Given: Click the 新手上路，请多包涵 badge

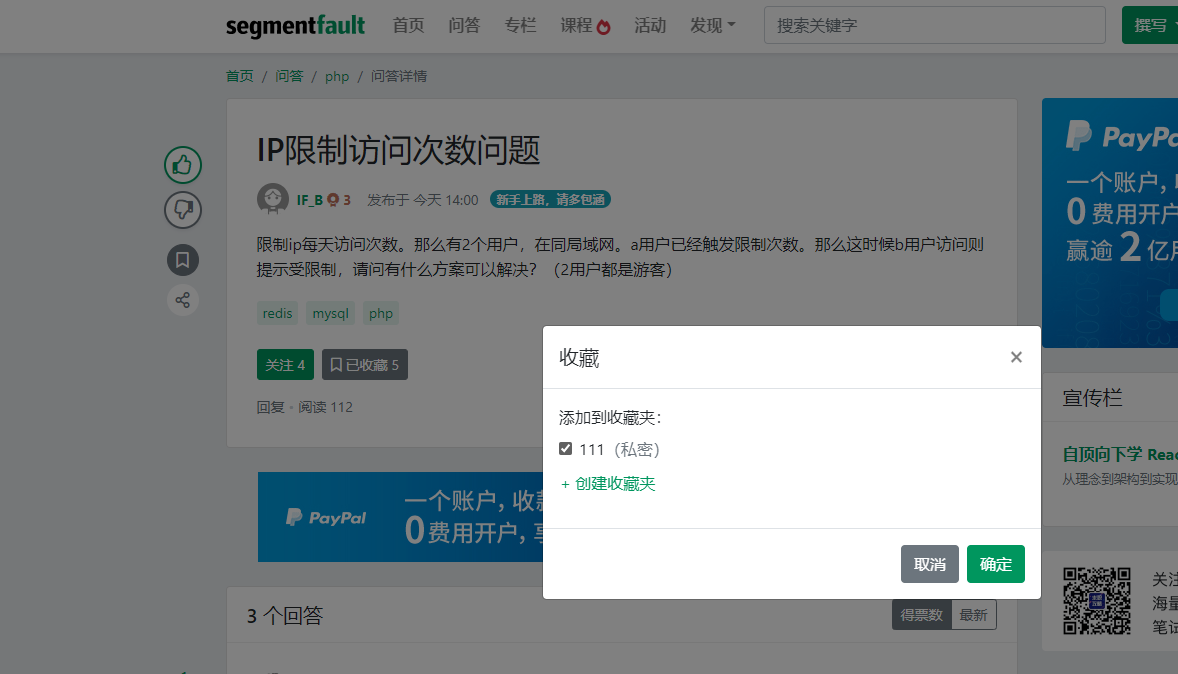Looking at the screenshot, I should click(x=550, y=200).
